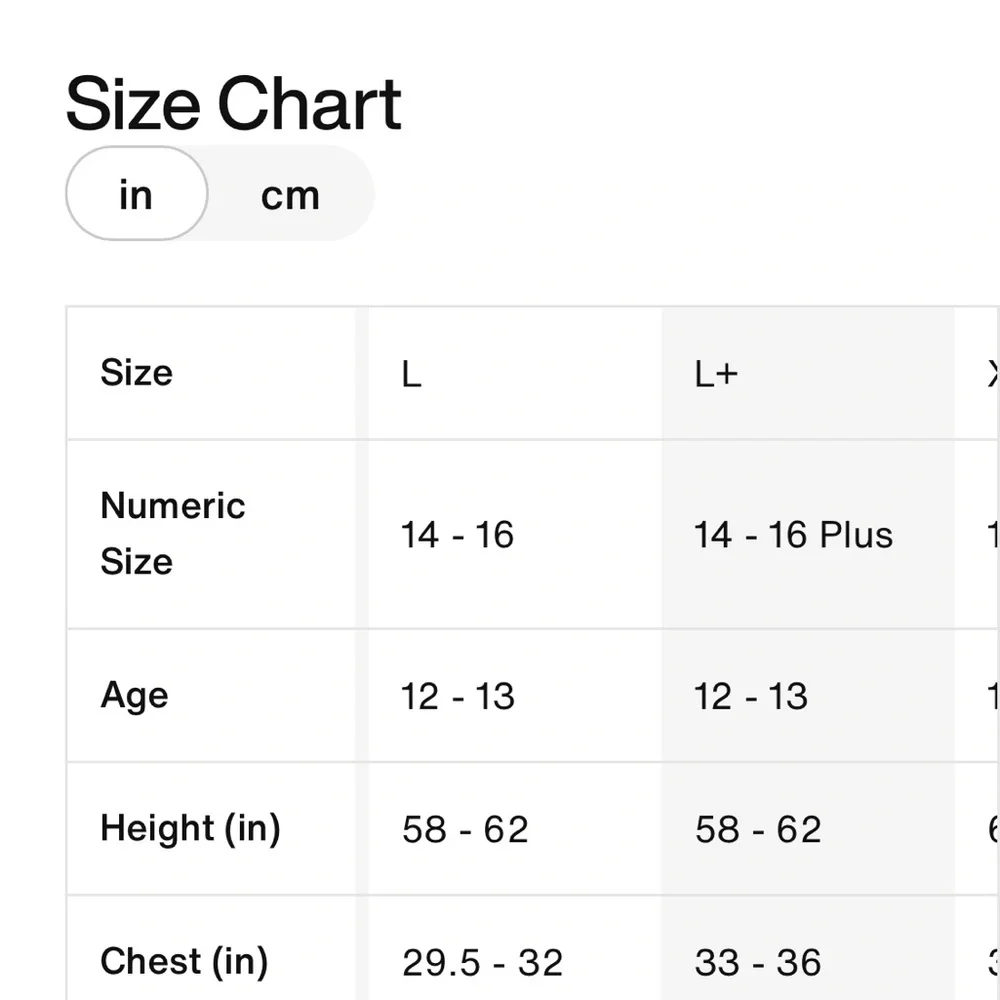
Task: Click the cut-off height cell right of L+
Action: click(990, 829)
